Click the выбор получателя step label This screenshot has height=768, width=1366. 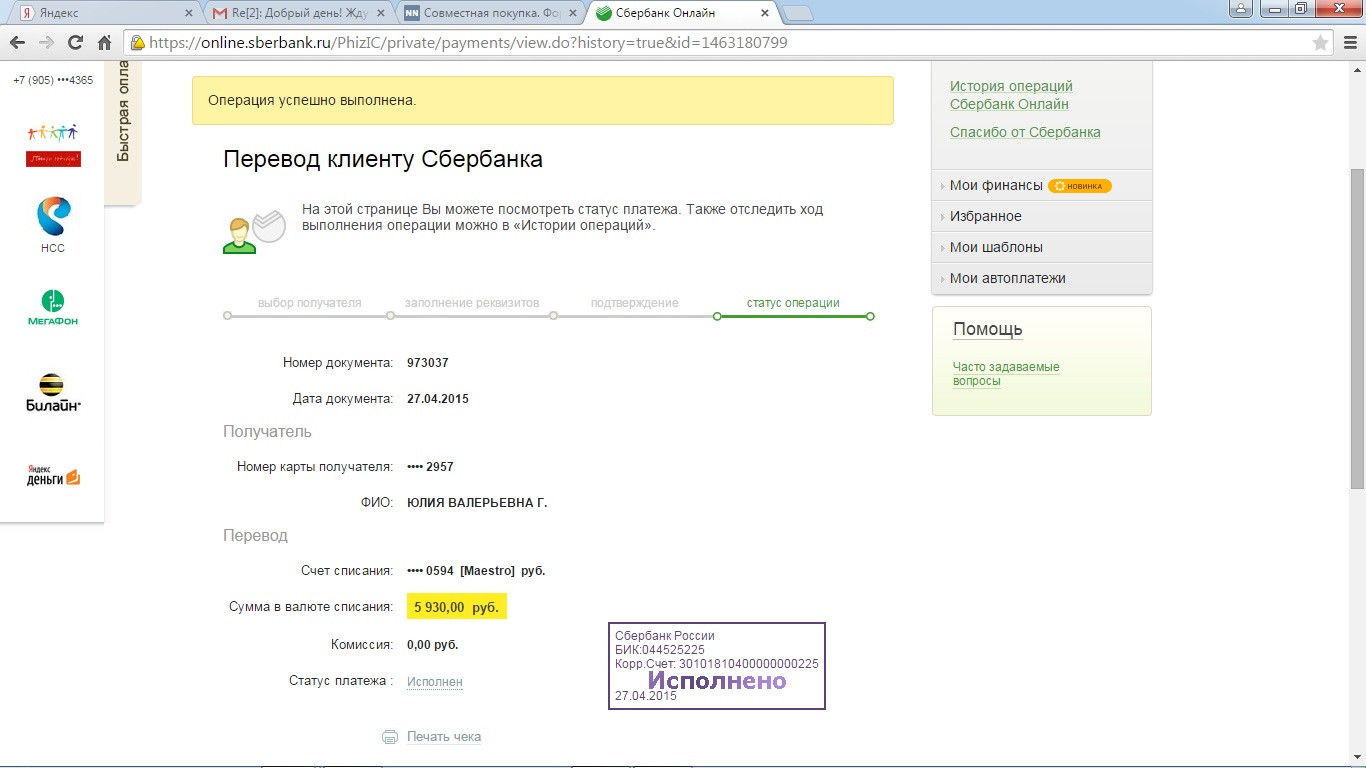[x=310, y=303]
